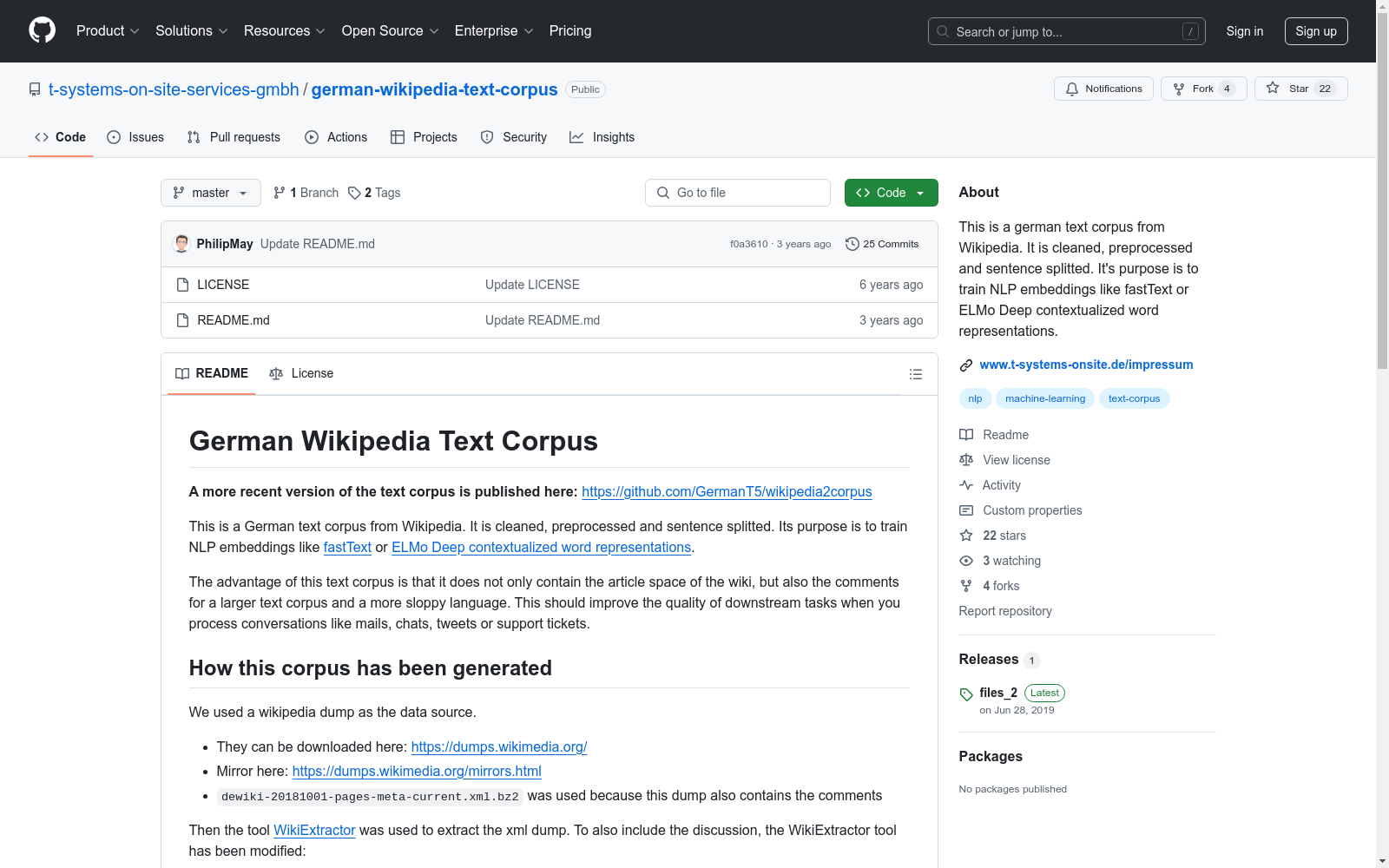Expand the Solutions menu
1389x868 pixels.
(192, 30)
